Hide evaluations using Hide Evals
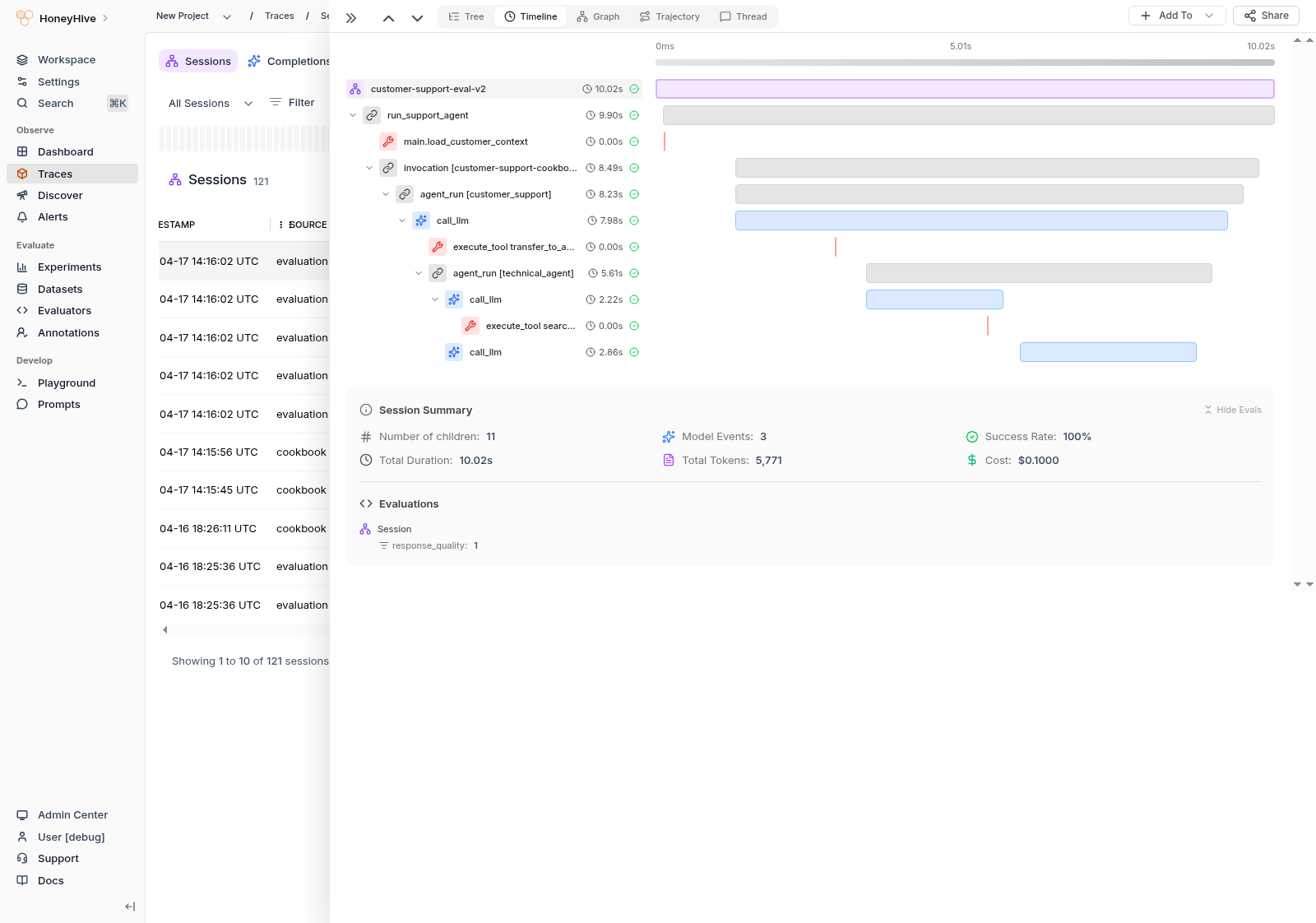This screenshot has width=1316, height=923. point(1232,409)
